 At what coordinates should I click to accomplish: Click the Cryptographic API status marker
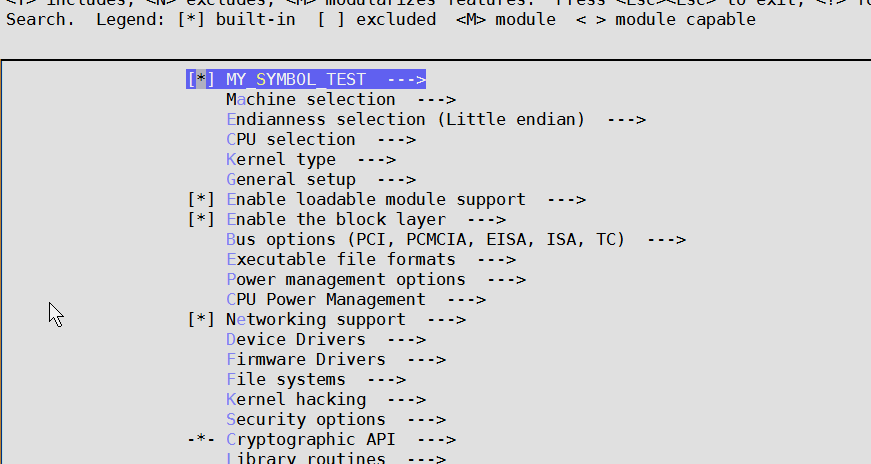point(201,440)
